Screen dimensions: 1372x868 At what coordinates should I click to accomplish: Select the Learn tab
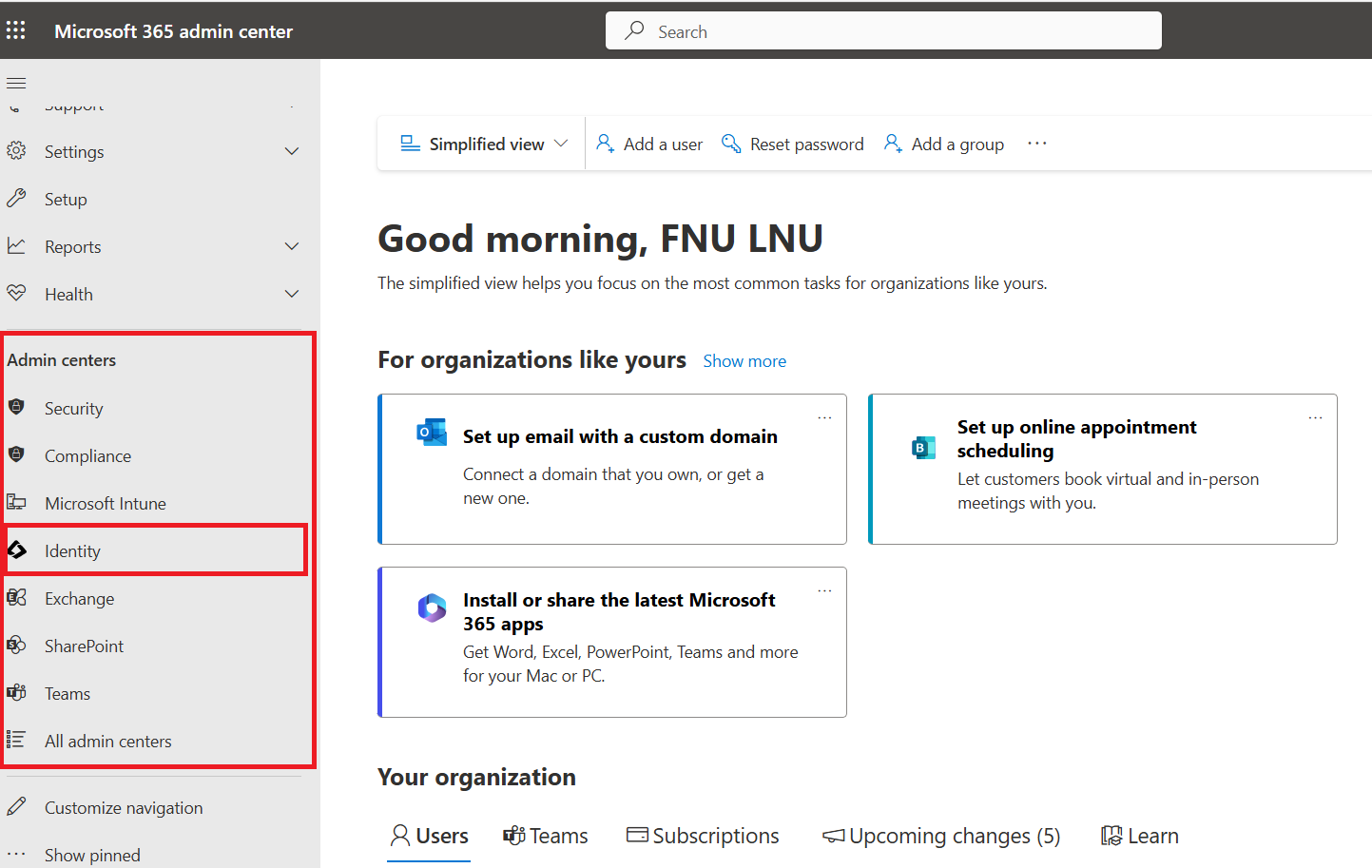1139,836
